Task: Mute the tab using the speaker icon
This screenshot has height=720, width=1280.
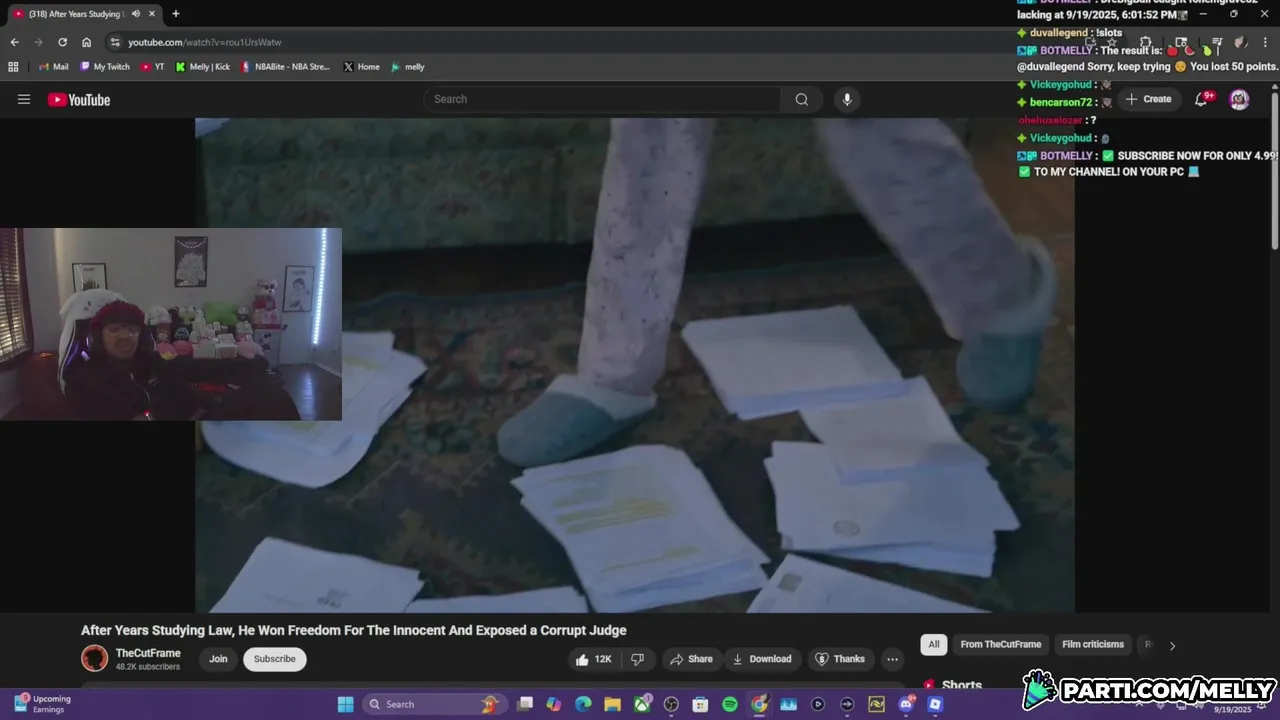Action: (136, 14)
